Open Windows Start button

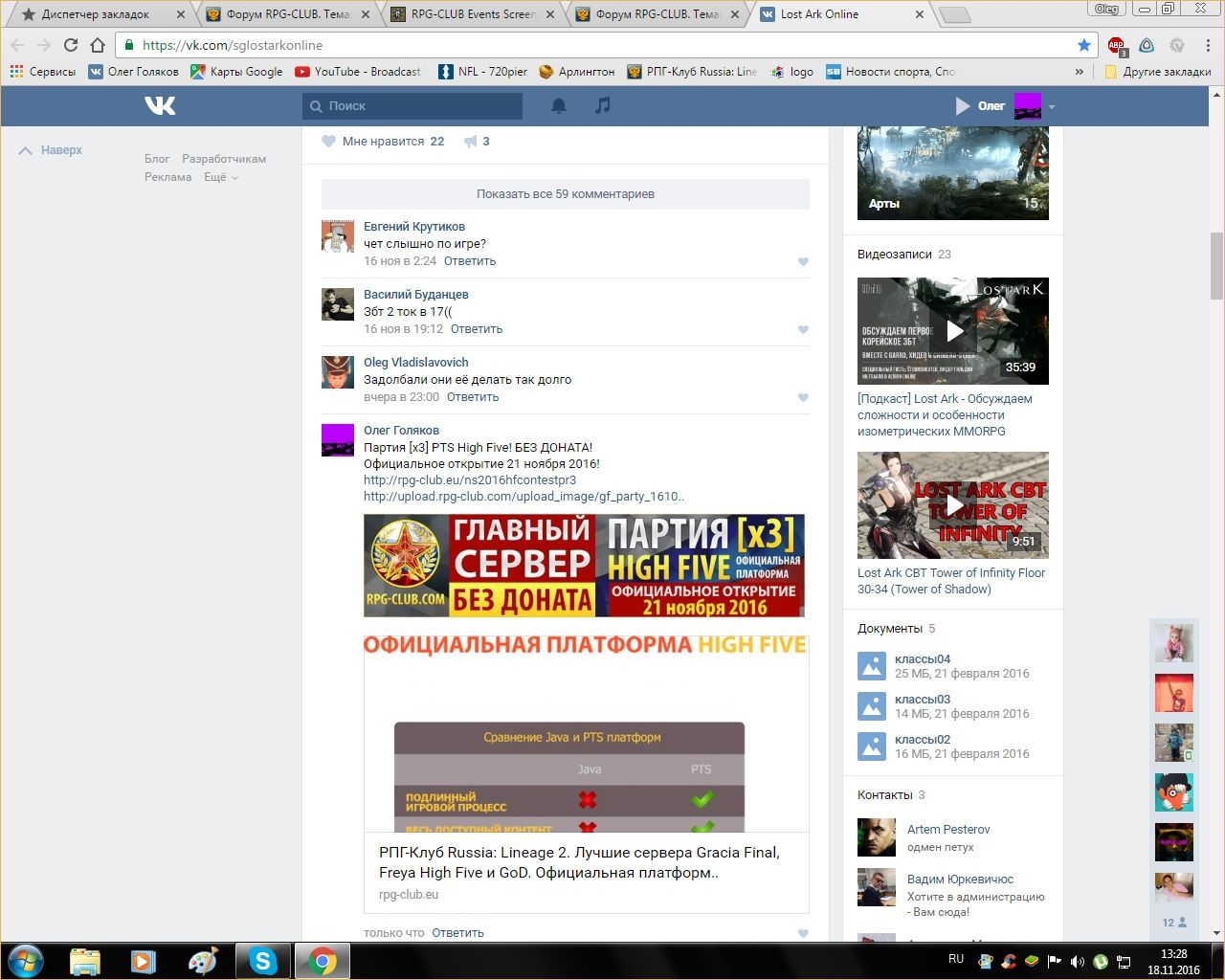tap(25, 961)
